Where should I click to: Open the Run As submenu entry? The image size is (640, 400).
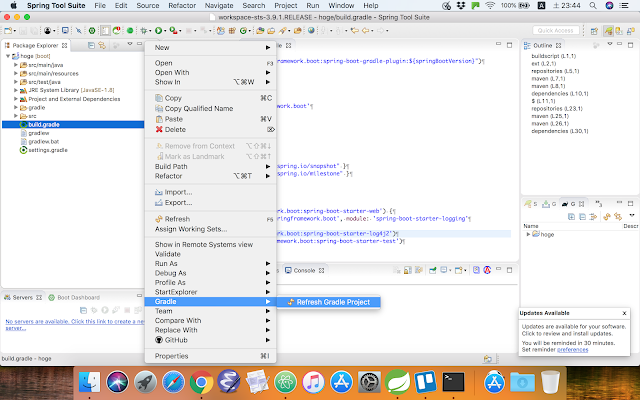pyautogui.click(x=210, y=264)
